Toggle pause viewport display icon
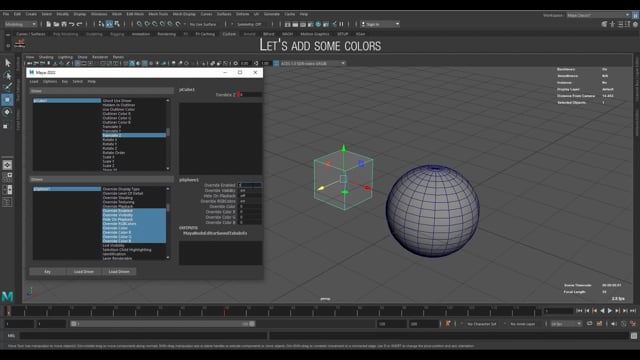The image size is (640, 360). click(342, 24)
